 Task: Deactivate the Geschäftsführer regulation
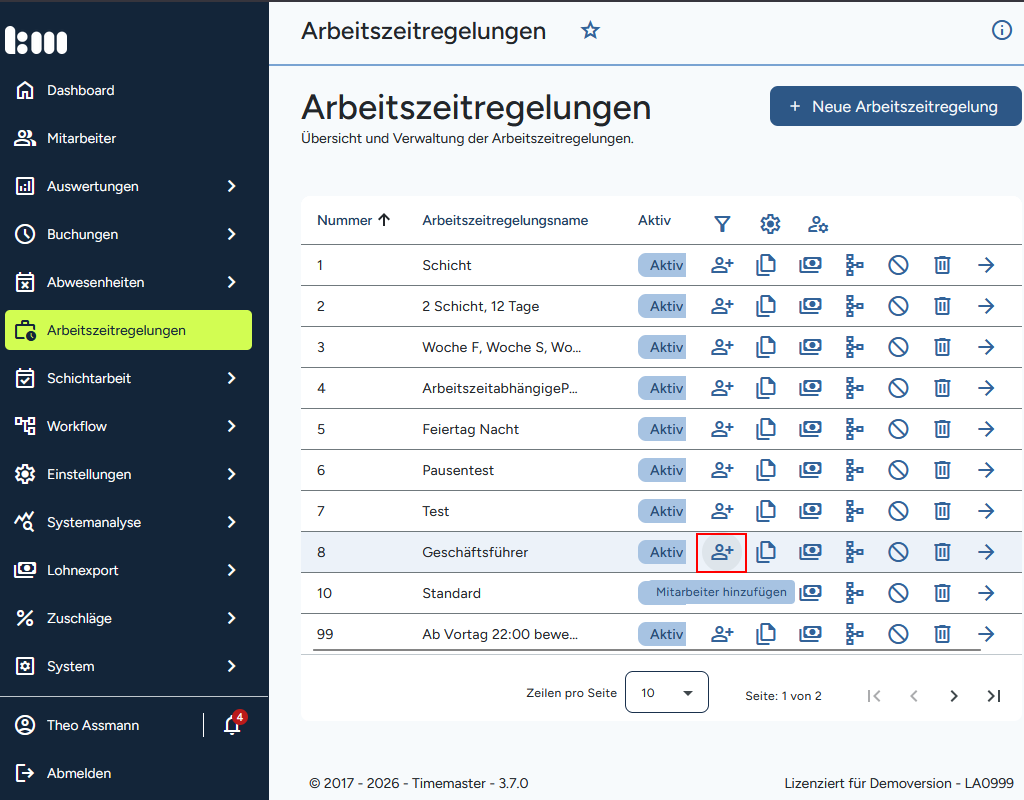click(898, 552)
